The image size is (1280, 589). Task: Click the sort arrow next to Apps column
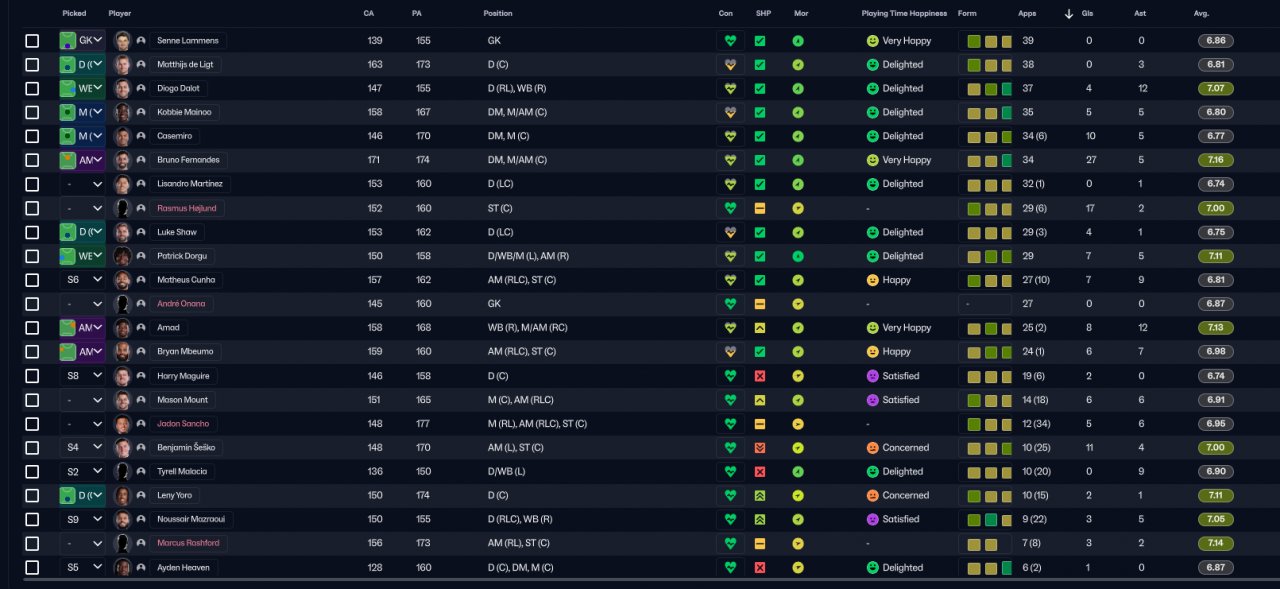point(1069,14)
